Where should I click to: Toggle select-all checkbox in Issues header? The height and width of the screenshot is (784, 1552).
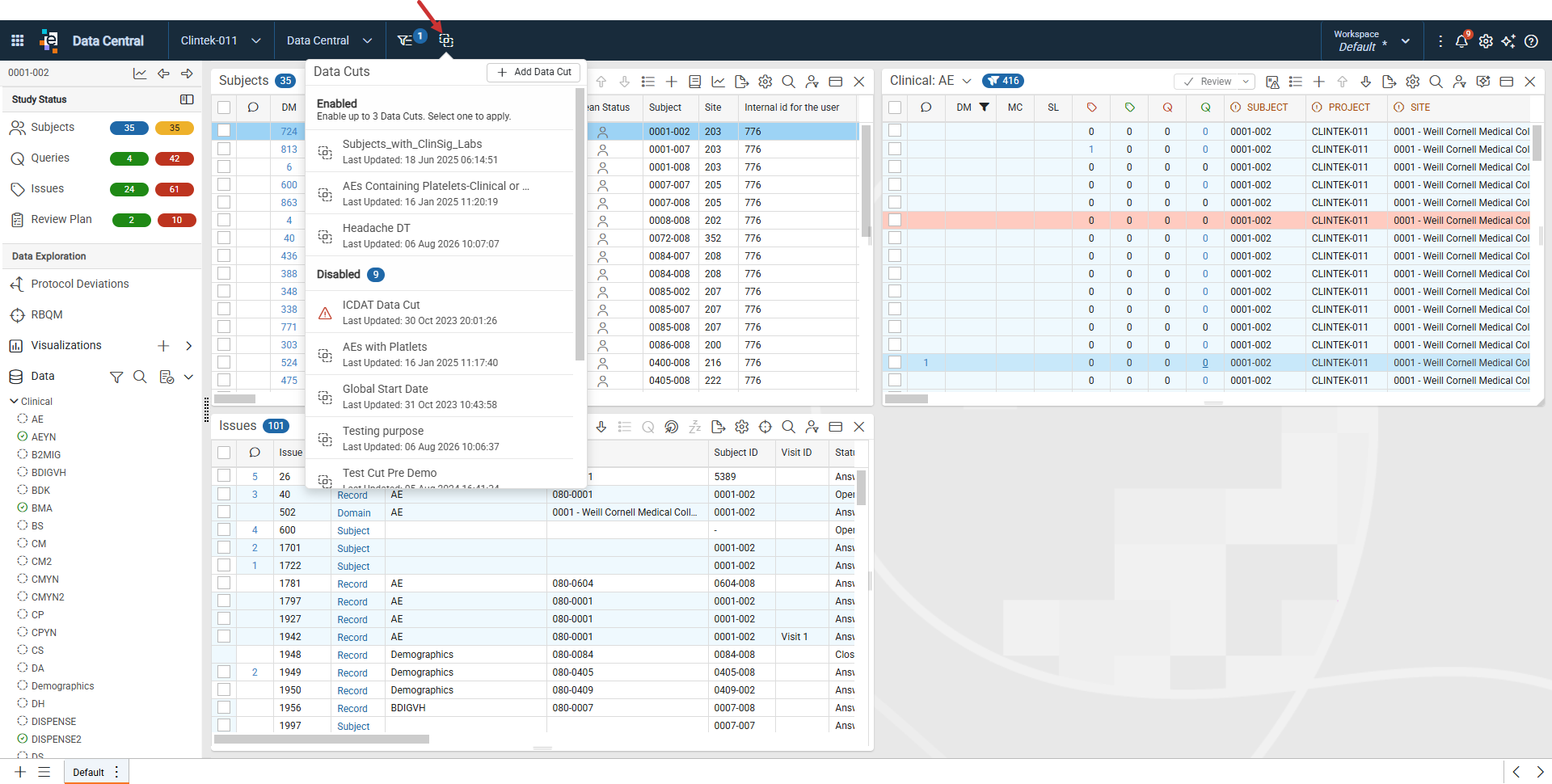point(224,453)
